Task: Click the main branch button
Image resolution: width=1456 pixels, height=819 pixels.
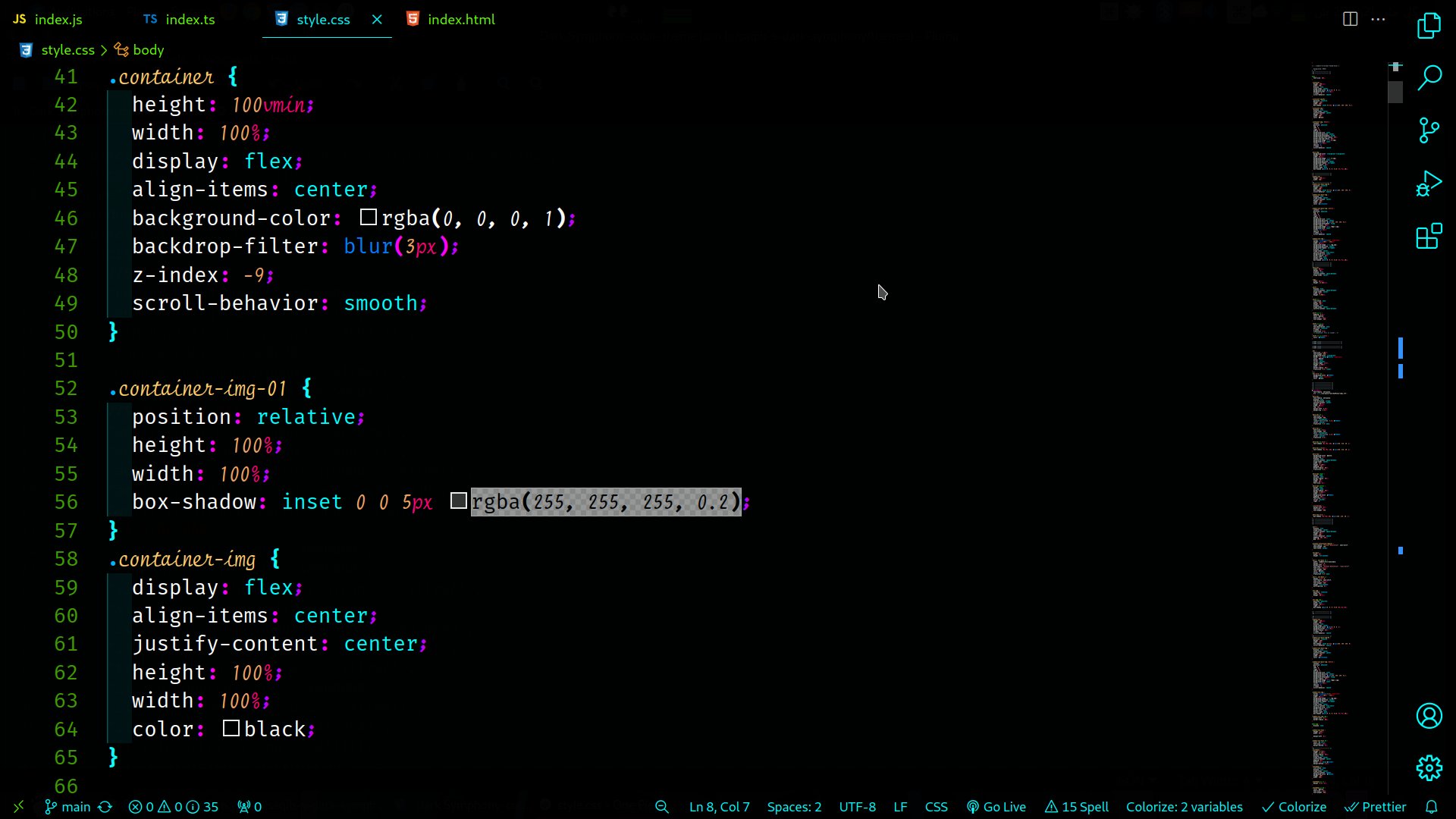Action: (x=67, y=807)
